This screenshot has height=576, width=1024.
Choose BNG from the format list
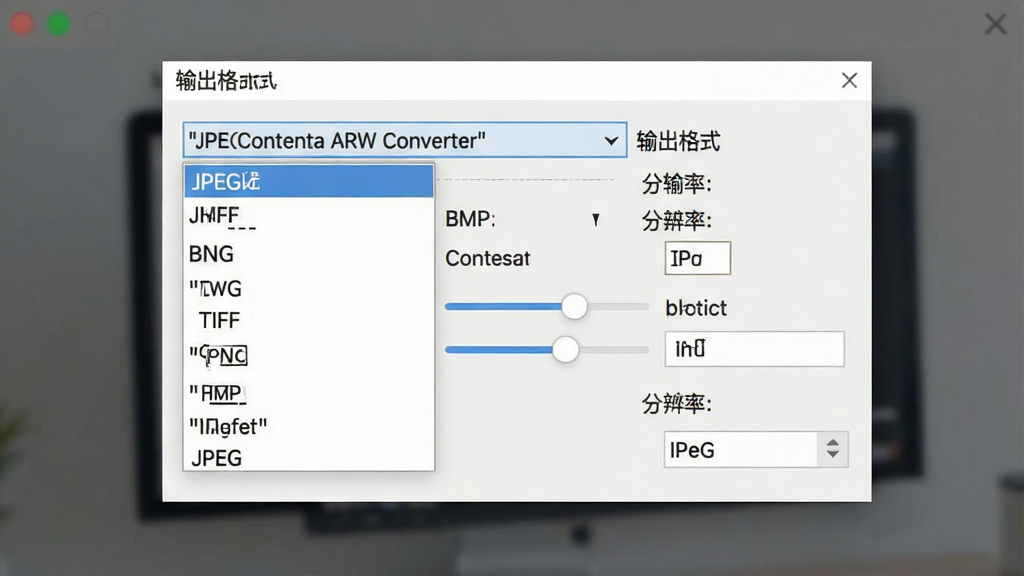click(x=309, y=253)
